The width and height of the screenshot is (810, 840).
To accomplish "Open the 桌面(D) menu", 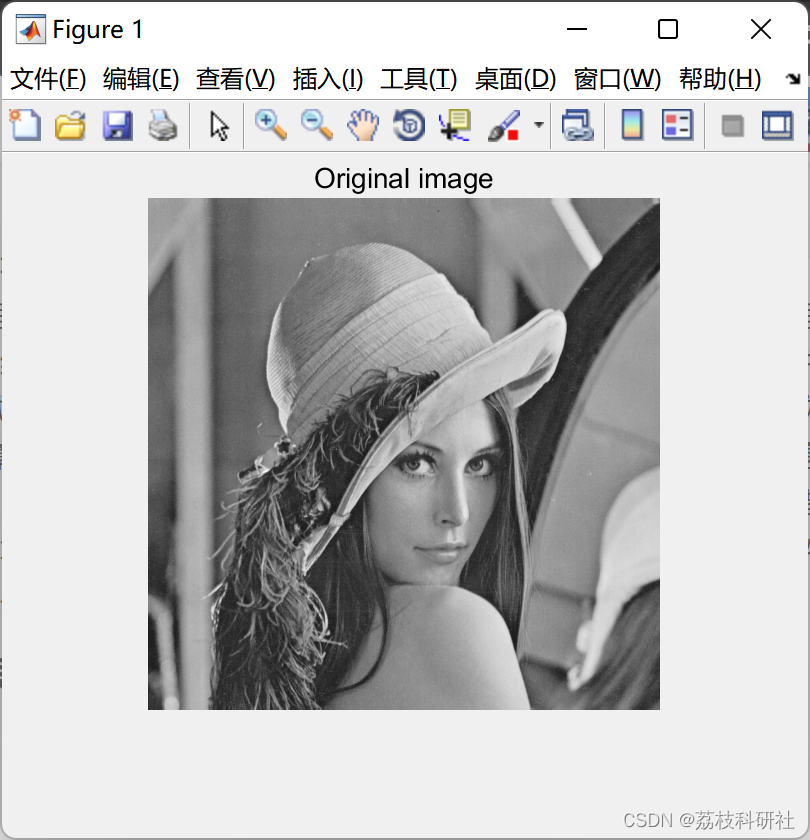I will pyautogui.click(x=515, y=79).
